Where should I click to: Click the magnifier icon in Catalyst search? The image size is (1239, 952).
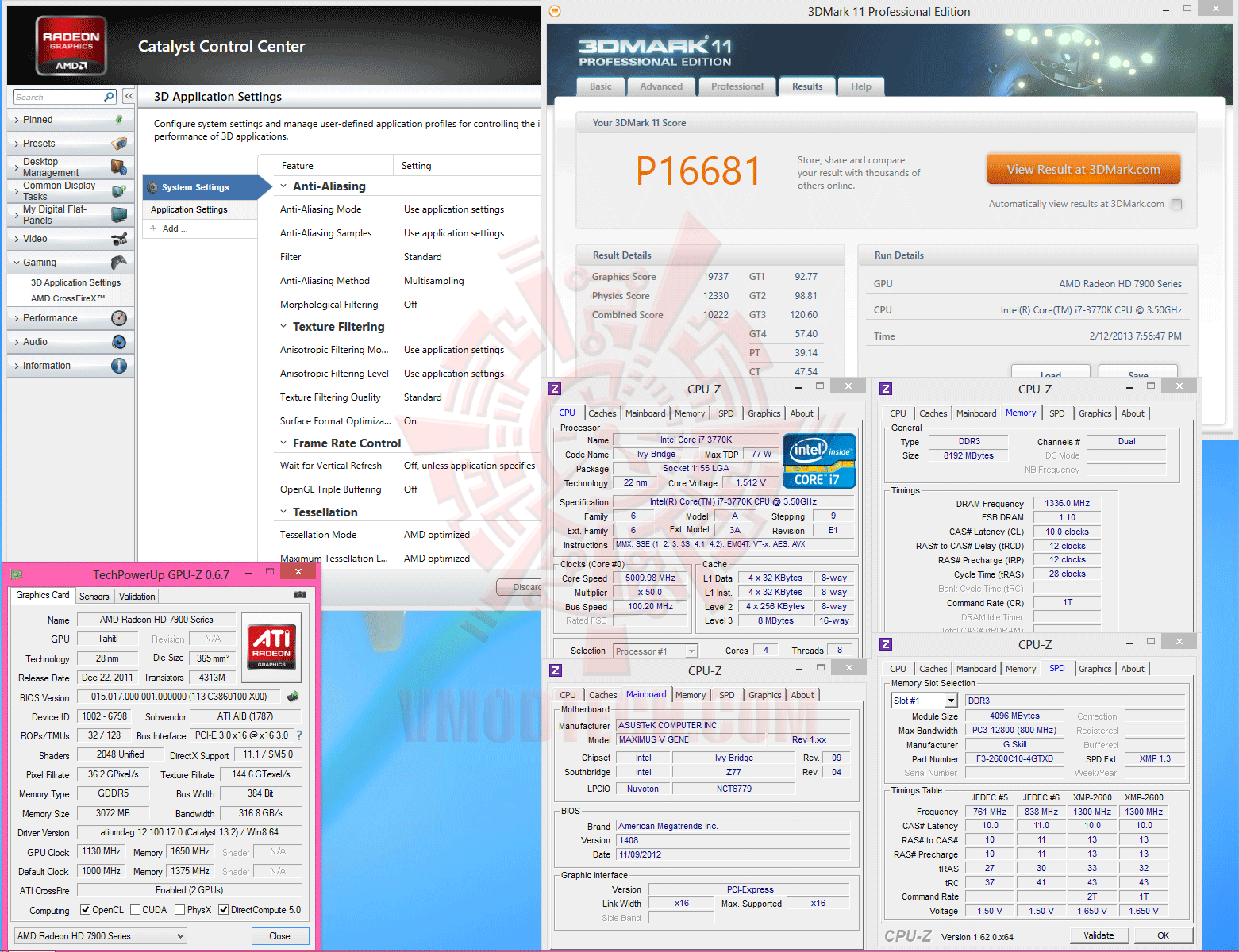coord(110,97)
